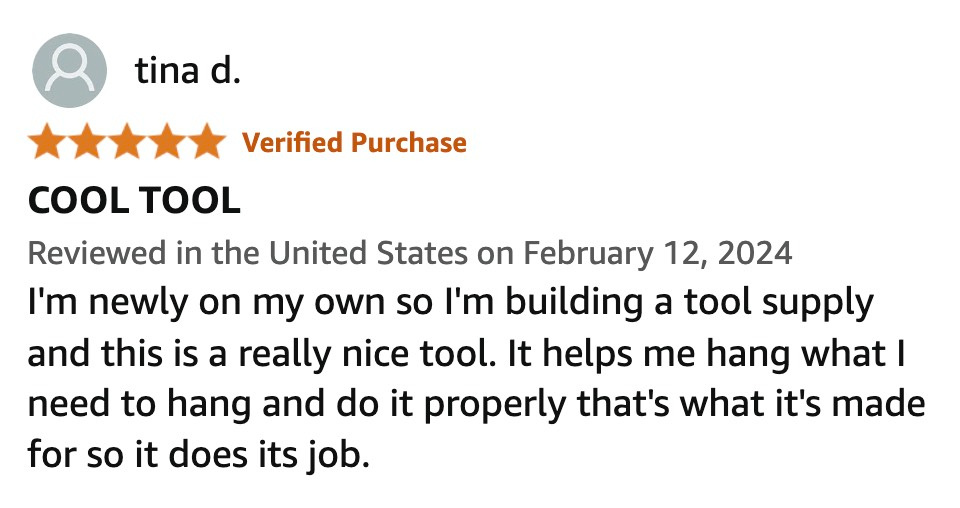Click the first line of the review body
This screenshot has height=508, width=960.
coord(451,304)
